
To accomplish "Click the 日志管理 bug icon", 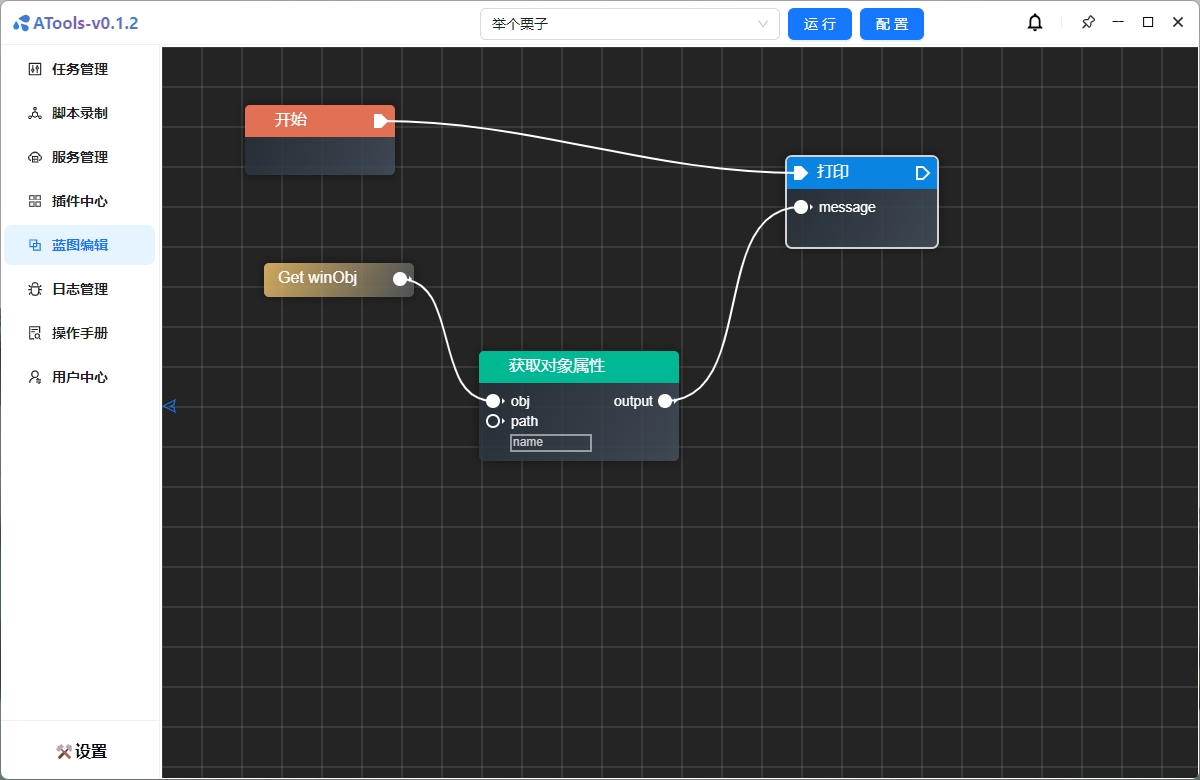I will tap(35, 290).
